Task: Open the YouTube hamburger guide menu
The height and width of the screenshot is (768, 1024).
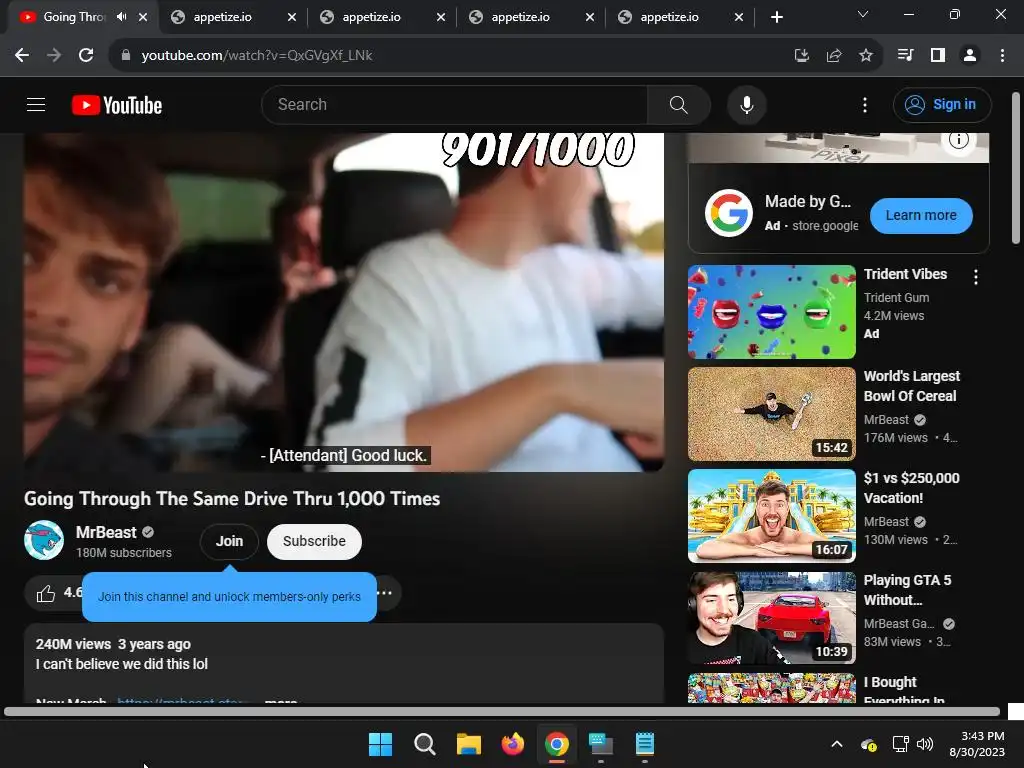Action: click(x=36, y=104)
